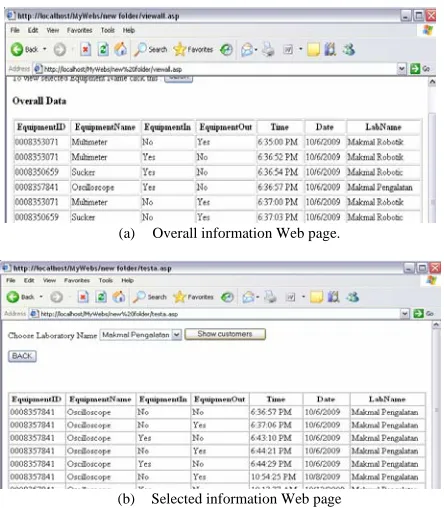This screenshot has width=444, height=508.
Task: Click LabName column header in Overall Data table
Action: (383, 127)
